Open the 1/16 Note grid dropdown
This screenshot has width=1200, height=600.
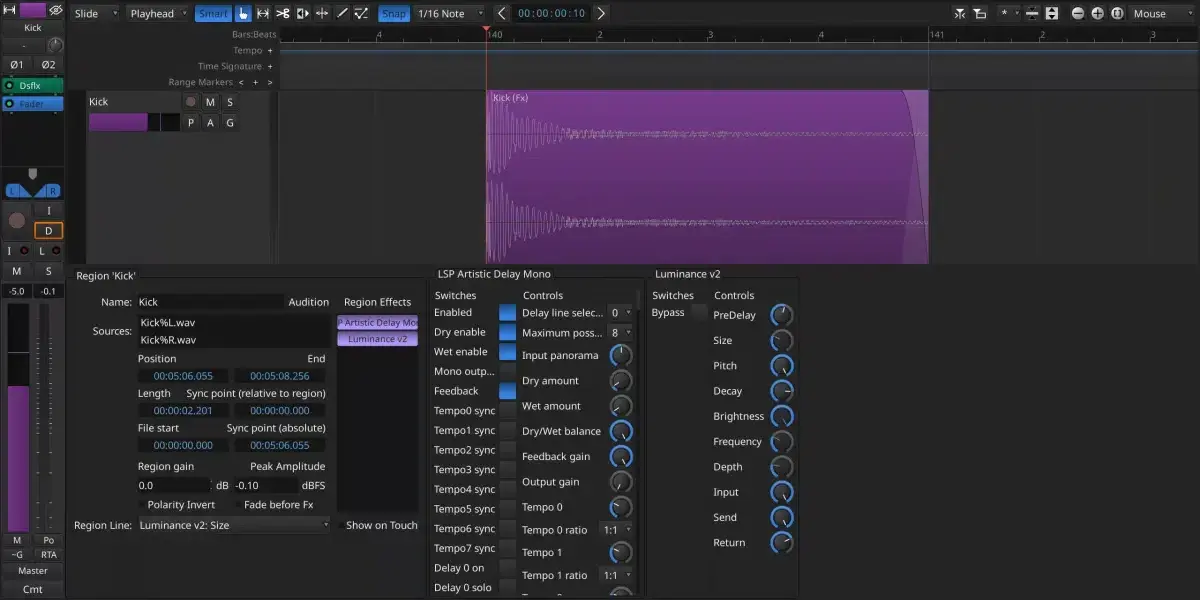tap(449, 13)
